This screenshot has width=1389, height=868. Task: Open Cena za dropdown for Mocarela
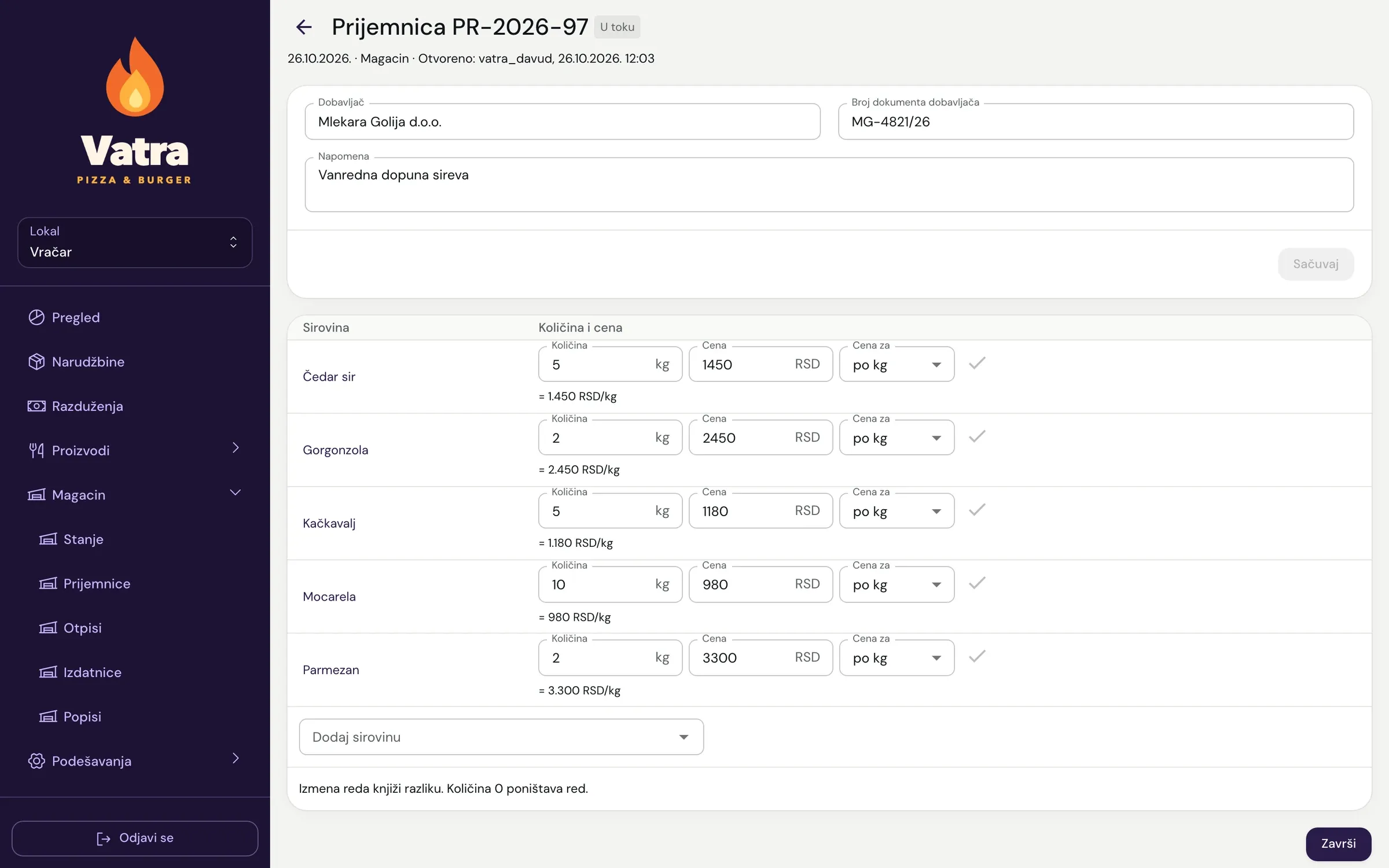tap(896, 584)
